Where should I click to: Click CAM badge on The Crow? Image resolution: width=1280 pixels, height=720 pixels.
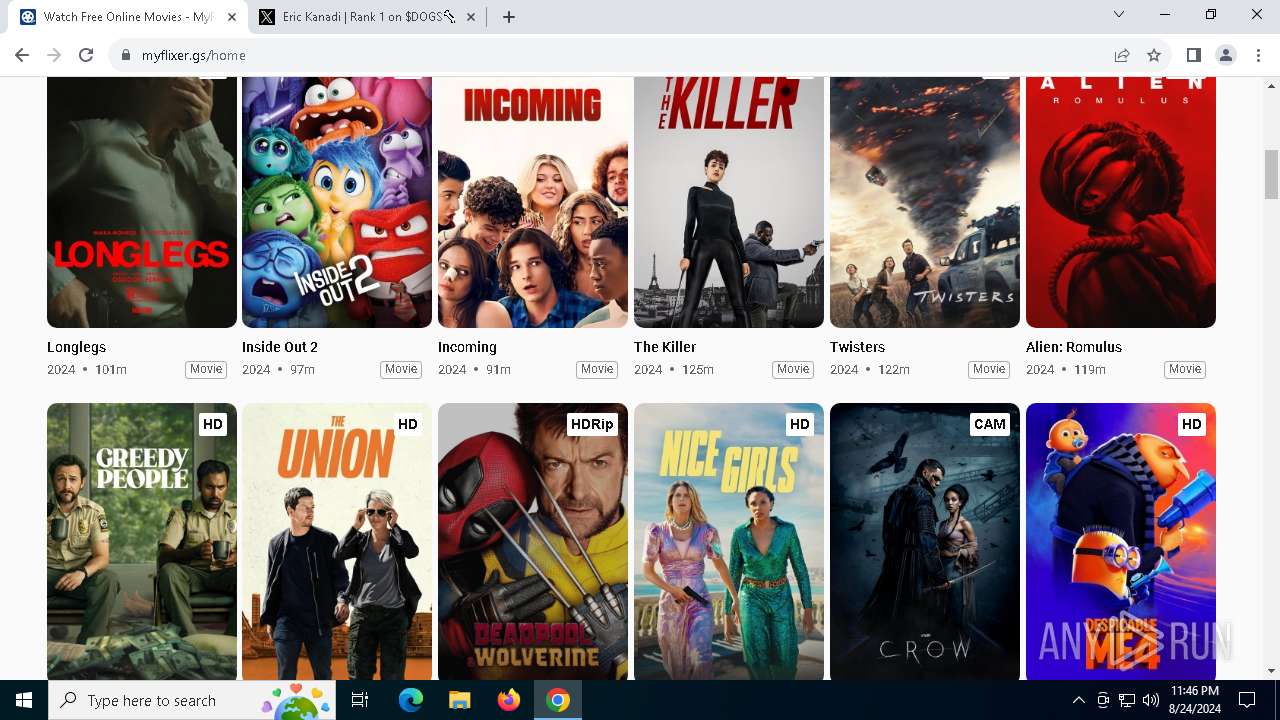tap(990, 424)
